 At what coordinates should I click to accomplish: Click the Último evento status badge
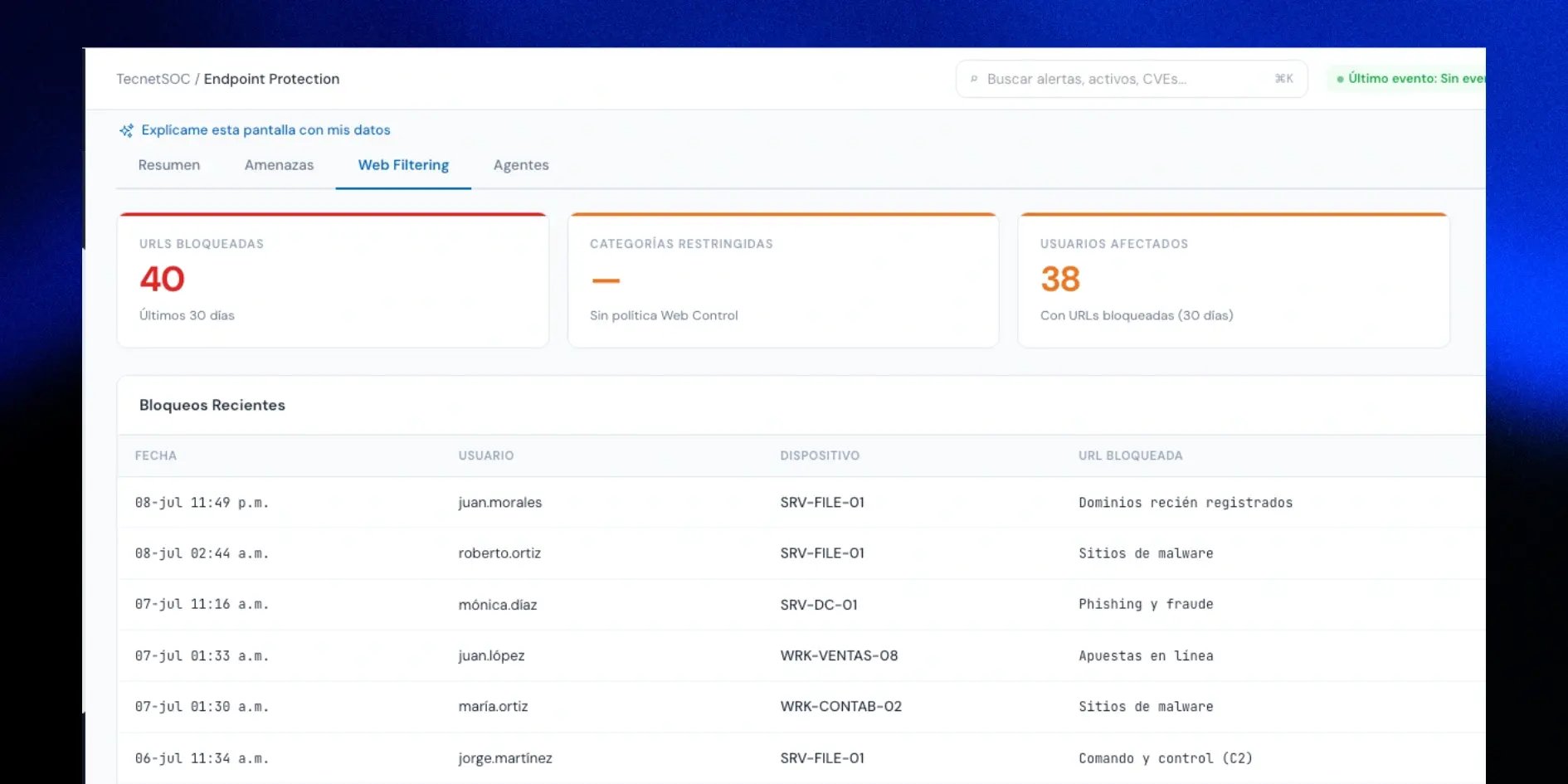[1407, 79]
